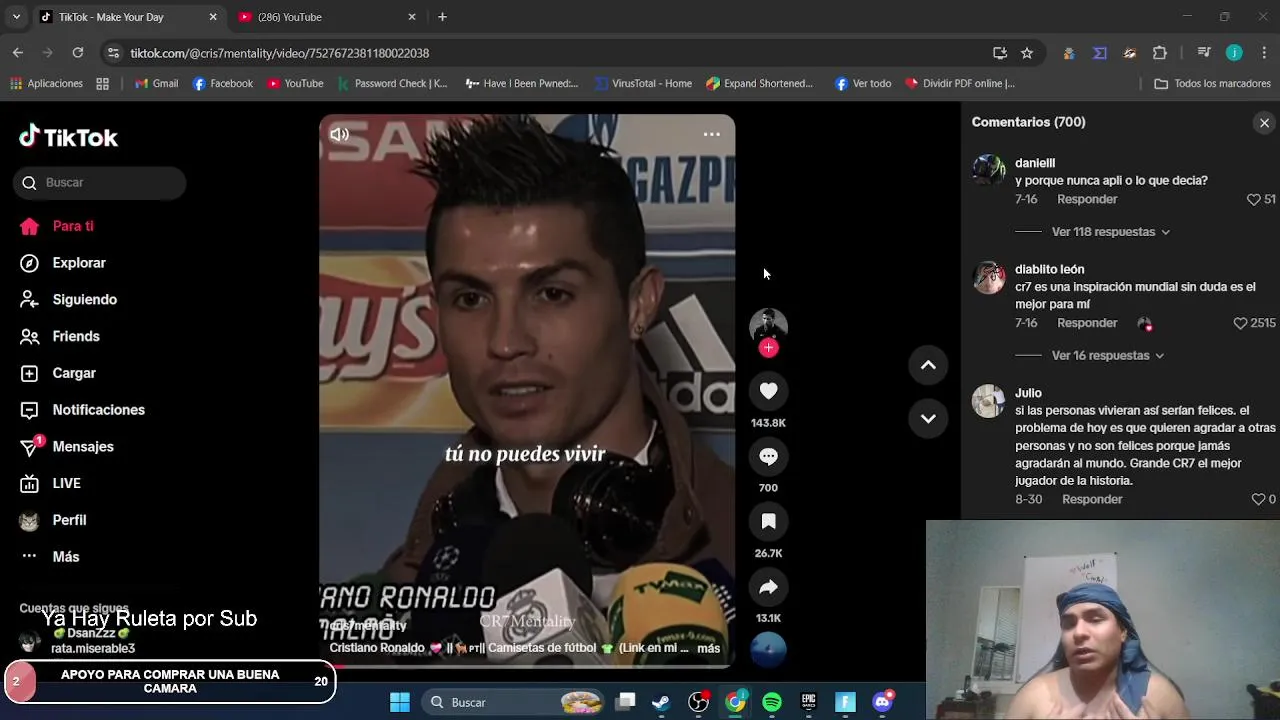Open the Windows Start menu
Screen dimensions: 1280x720
(x=400, y=703)
